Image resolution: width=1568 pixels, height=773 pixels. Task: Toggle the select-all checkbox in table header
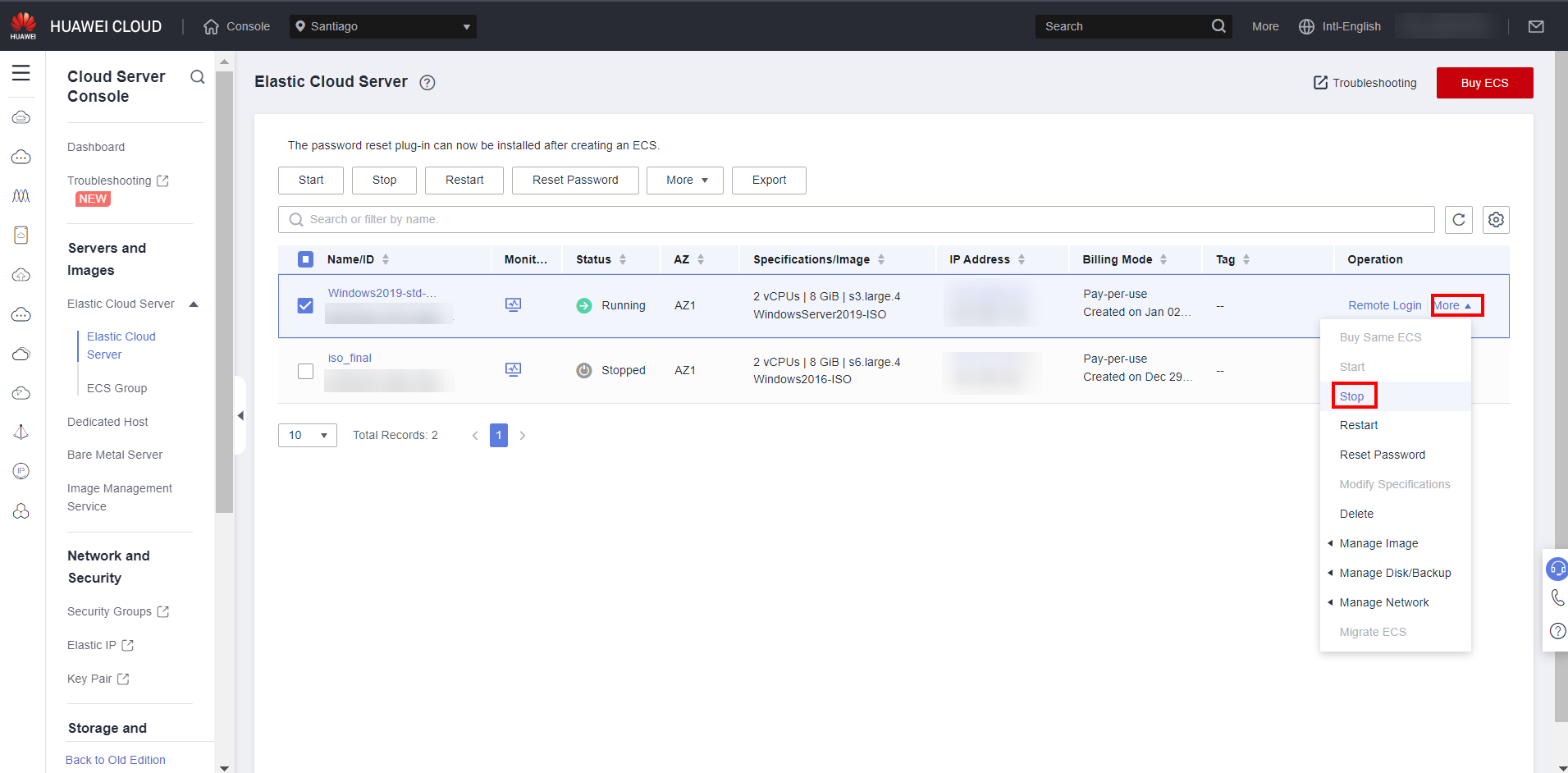click(x=305, y=259)
